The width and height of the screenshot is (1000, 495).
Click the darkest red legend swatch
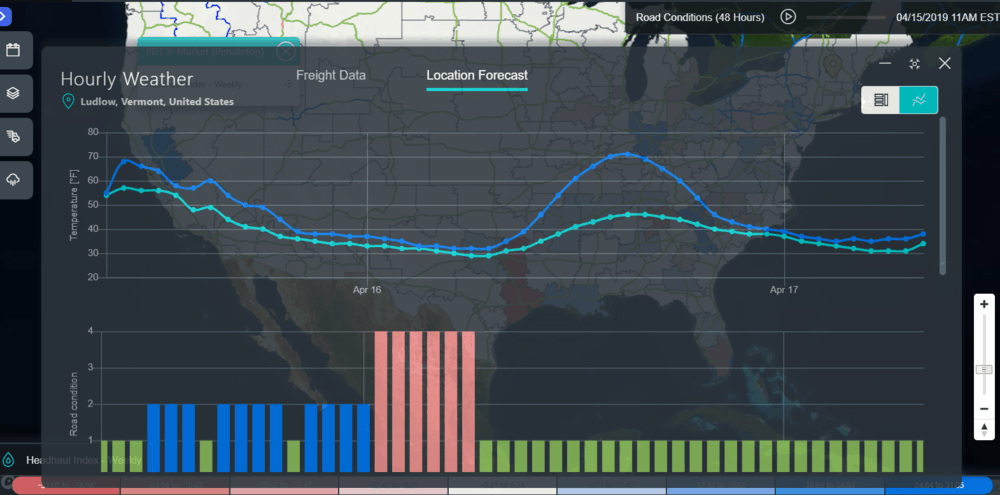pyautogui.click(x=66, y=485)
